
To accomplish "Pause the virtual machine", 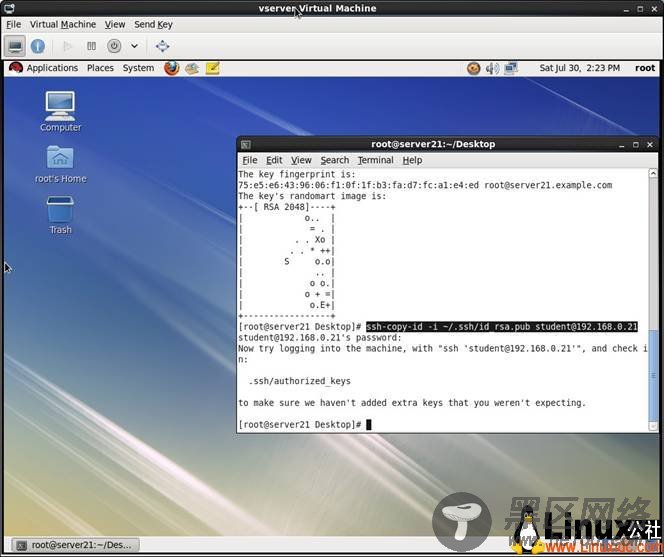I will (x=91, y=46).
